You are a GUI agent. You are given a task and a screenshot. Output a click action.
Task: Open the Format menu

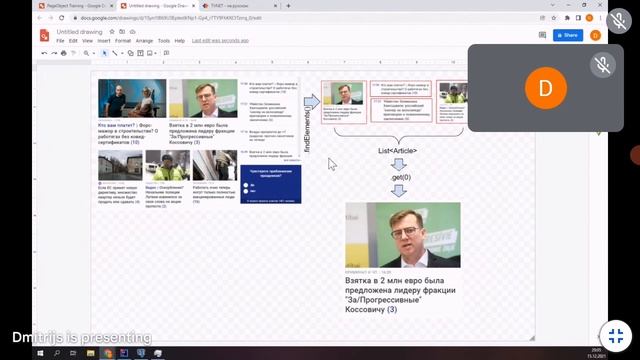123,41
